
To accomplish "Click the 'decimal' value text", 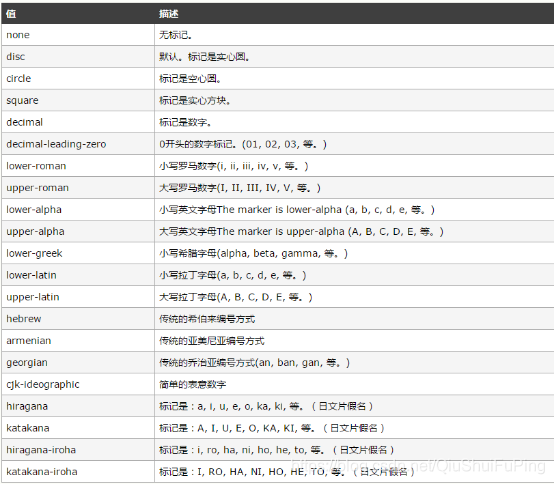I will pos(24,122).
